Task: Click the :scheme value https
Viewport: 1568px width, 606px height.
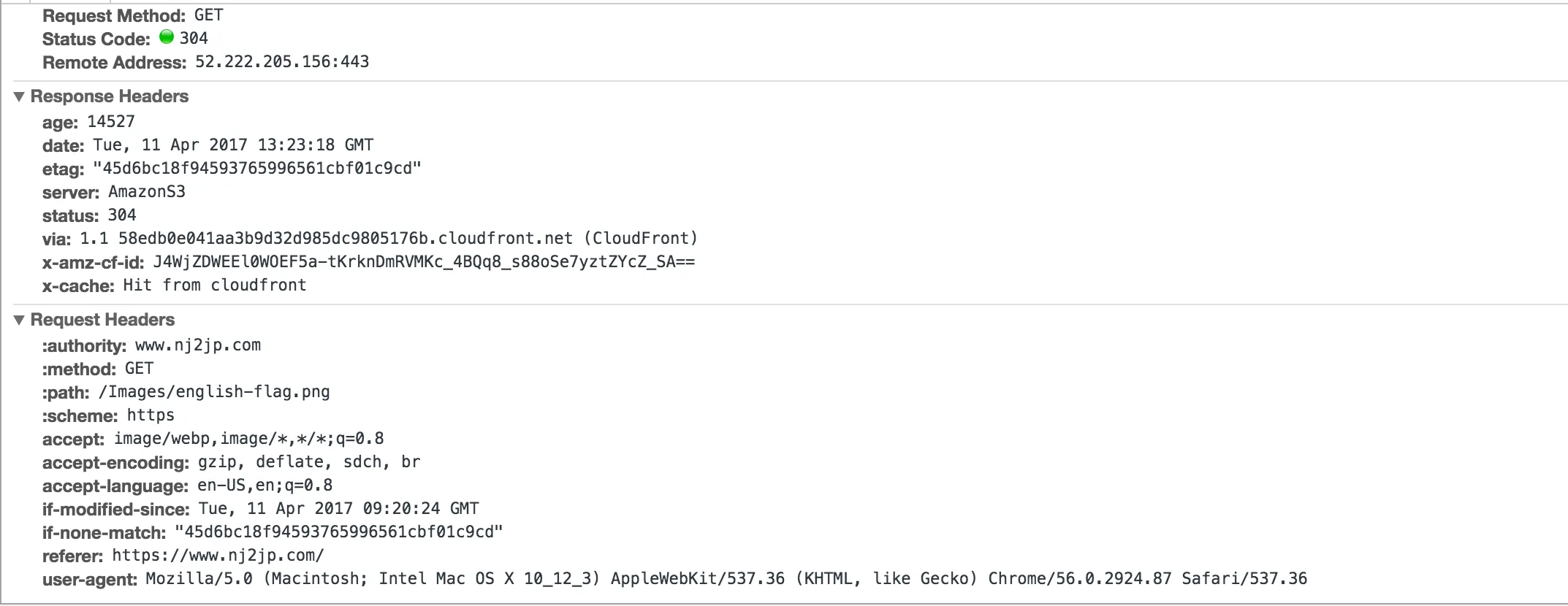Action: 151,415
